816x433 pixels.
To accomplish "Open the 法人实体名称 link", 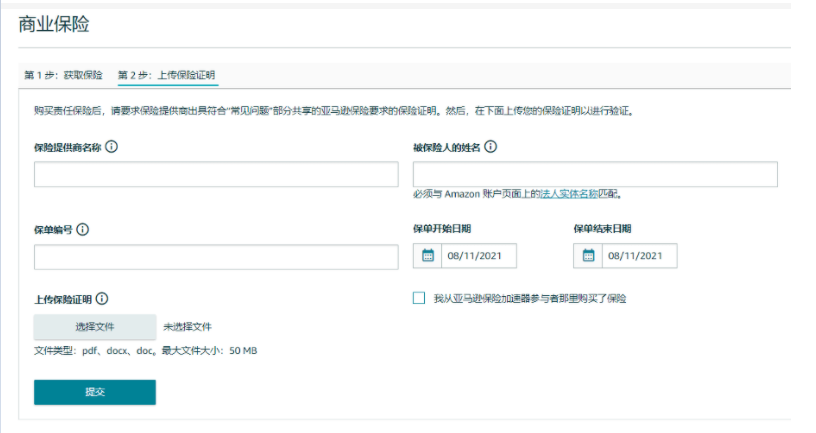I will (x=569, y=194).
